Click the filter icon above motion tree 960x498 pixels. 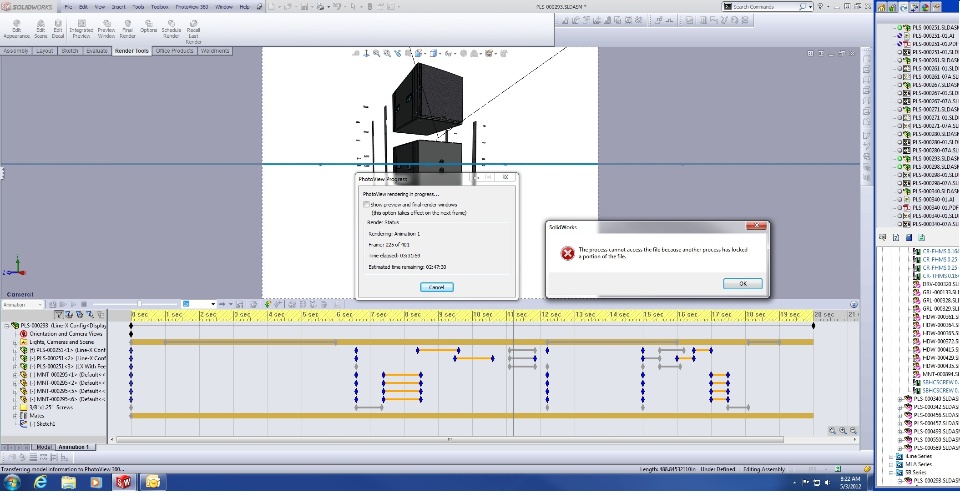click(59, 314)
